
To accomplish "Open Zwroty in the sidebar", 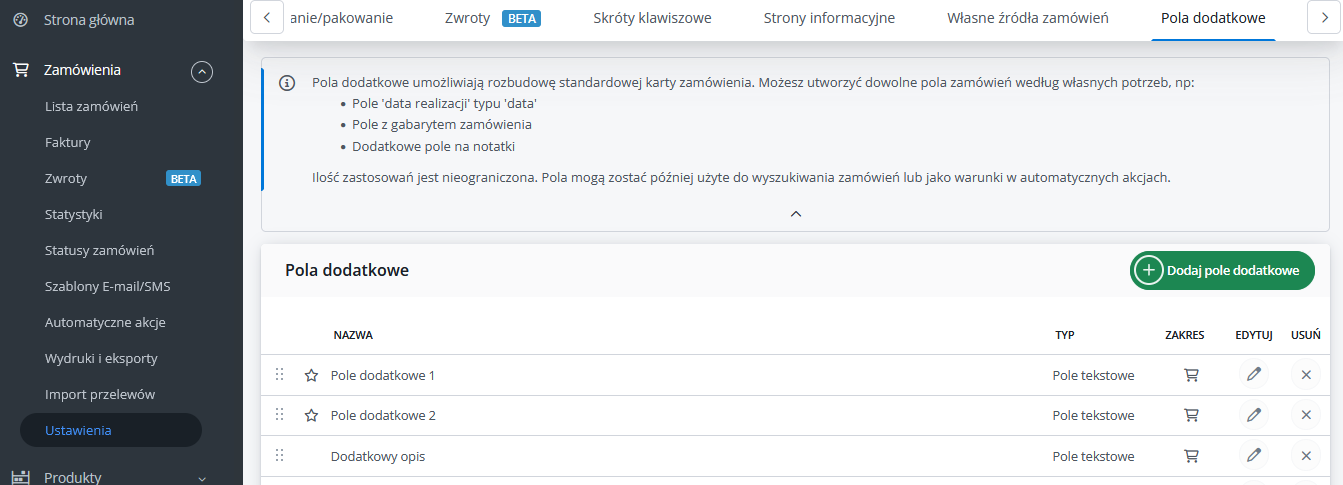I will 66,178.
